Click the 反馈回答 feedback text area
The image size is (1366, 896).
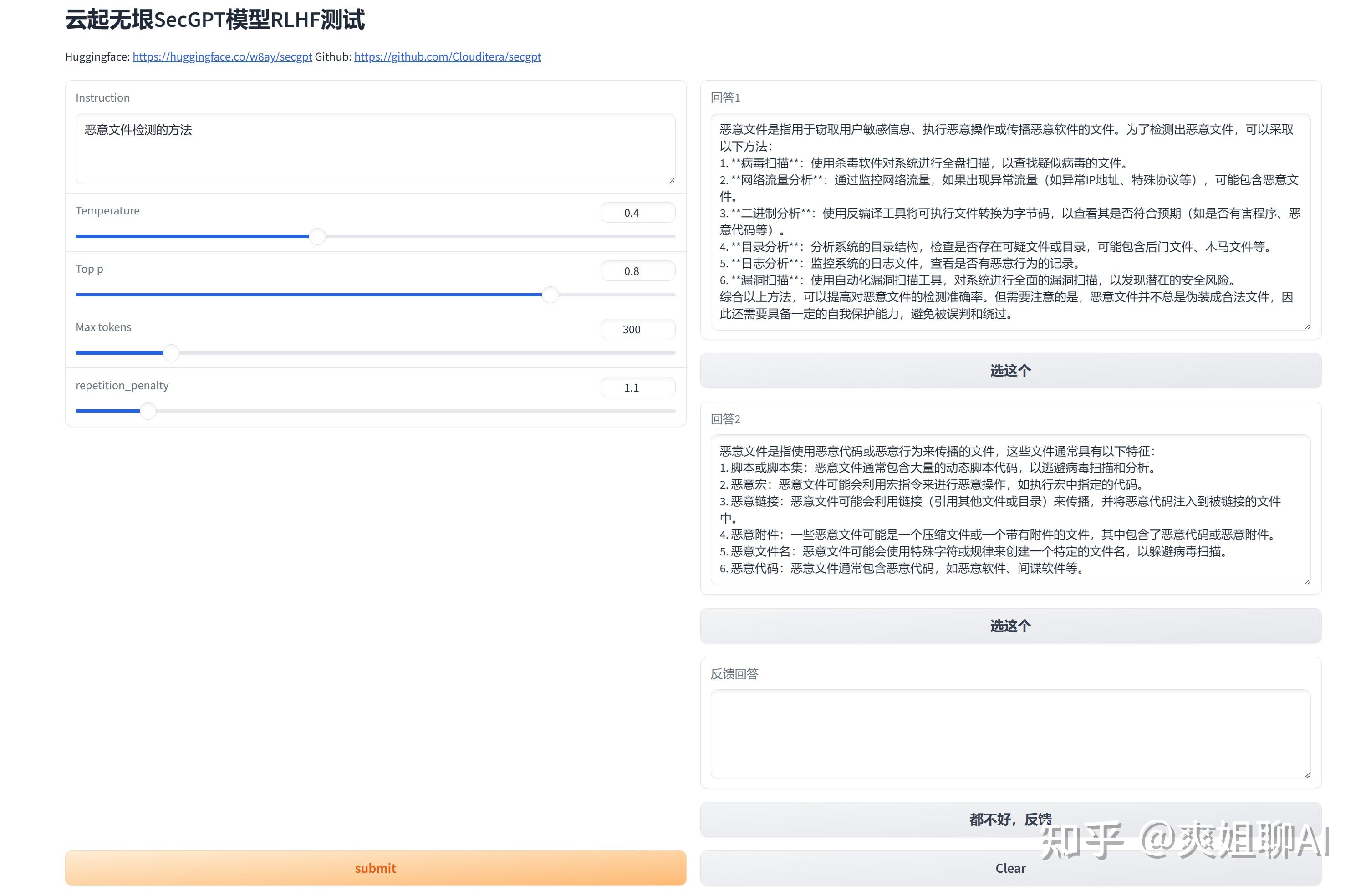click(1010, 735)
